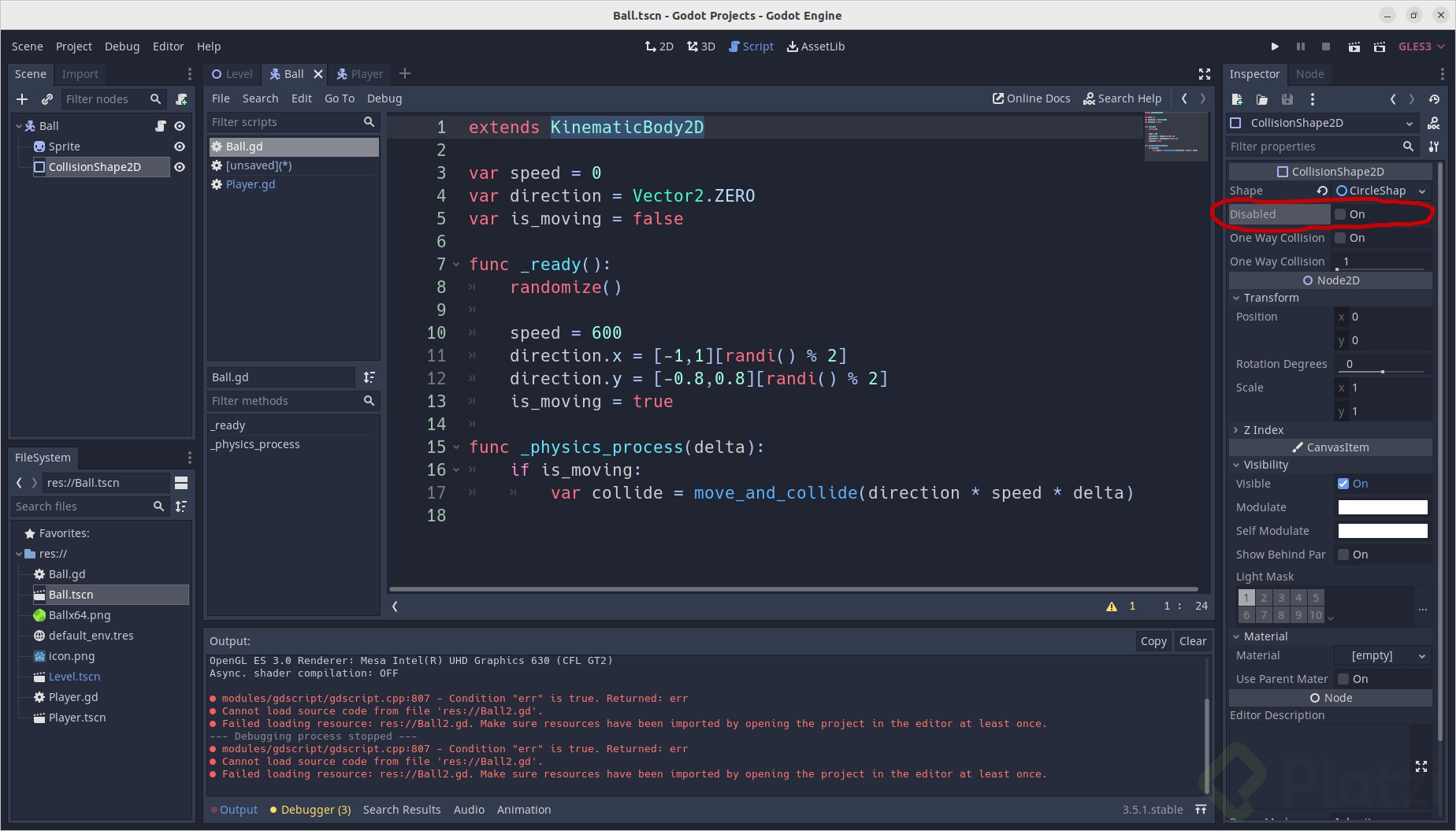Attach a new script from Scene dock toolbar
Image resolution: width=1456 pixels, height=831 pixels.
point(182,99)
